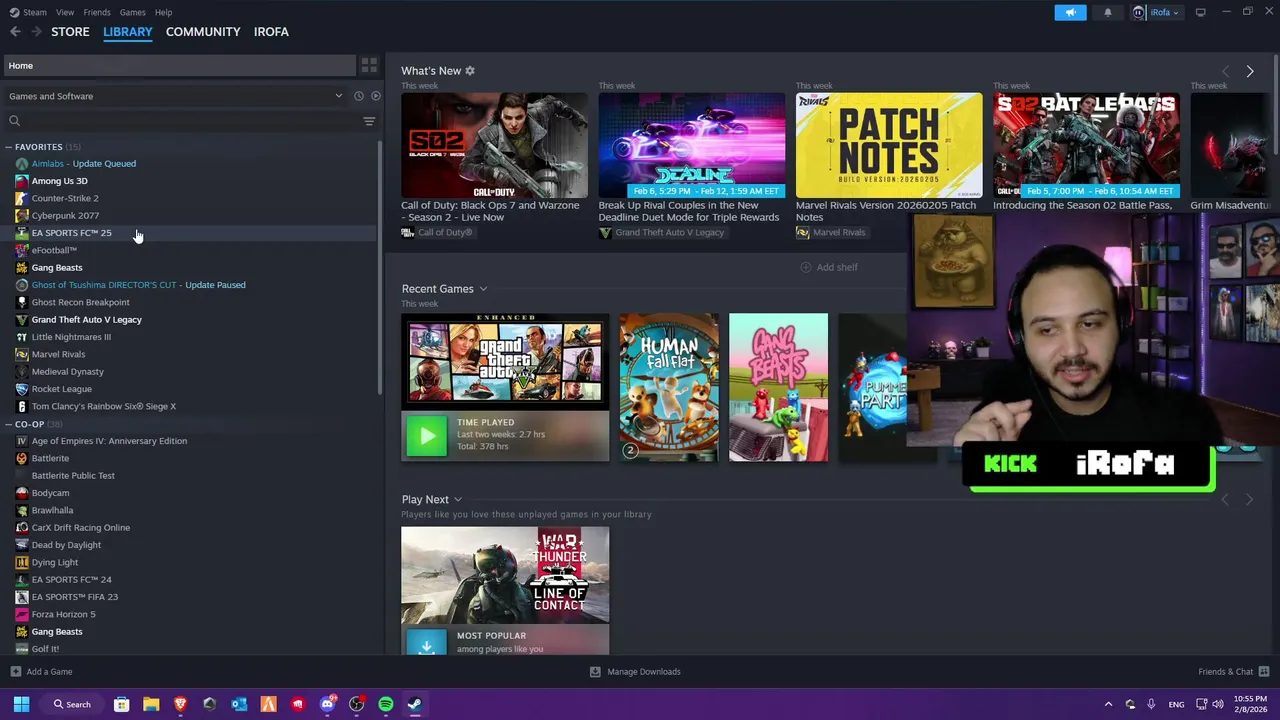Open the IROFA profile tab
Screen dimensions: 1280x720
(x=271, y=32)
